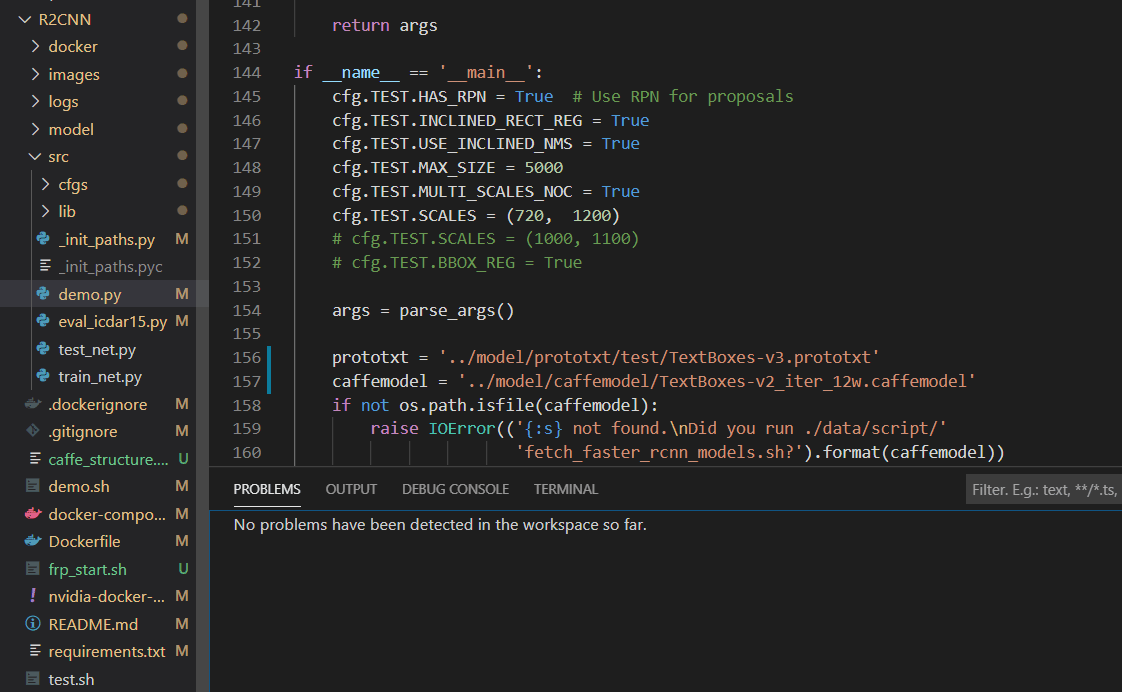Open the docker-compose file
Screen dimensions: 1122x692
coord(107,514)
